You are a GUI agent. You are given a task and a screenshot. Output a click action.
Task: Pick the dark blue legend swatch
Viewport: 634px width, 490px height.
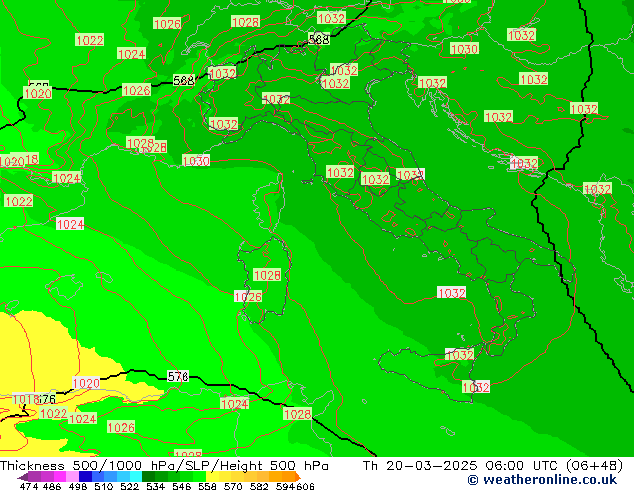point(85,477)
